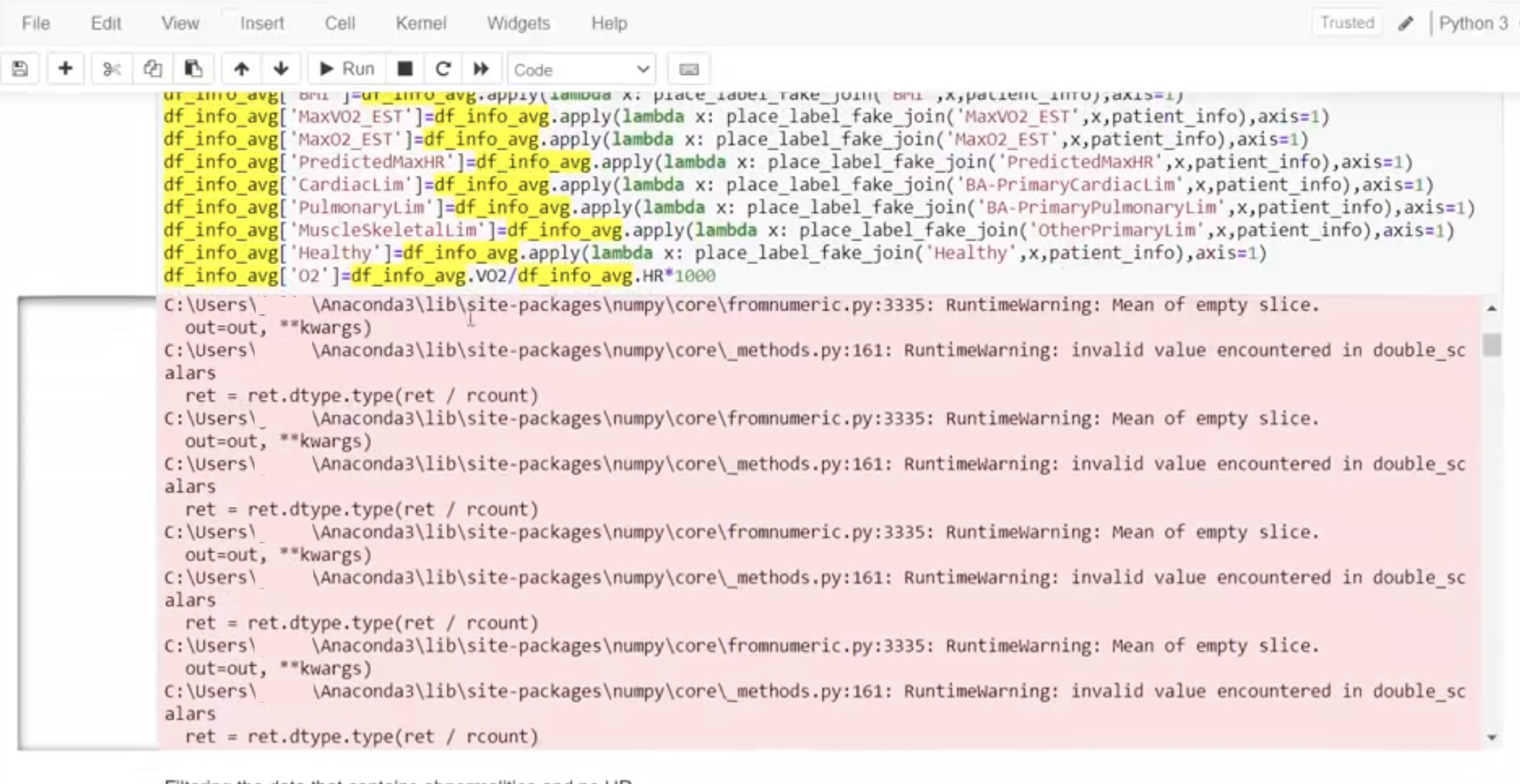Open the Edit menu
1520x784 pixels.
pyautogui.click(x=106, y=23)
